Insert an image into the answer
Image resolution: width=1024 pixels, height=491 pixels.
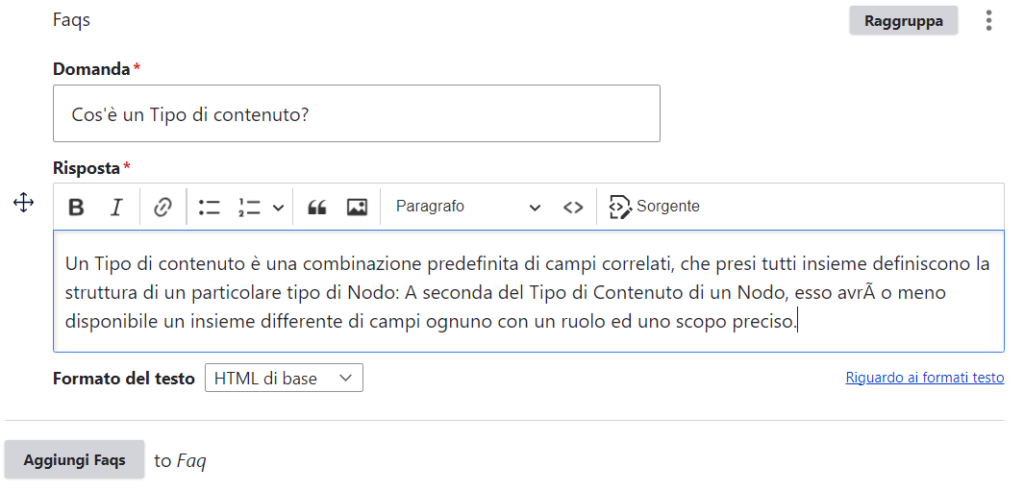[x=357, y=207]
